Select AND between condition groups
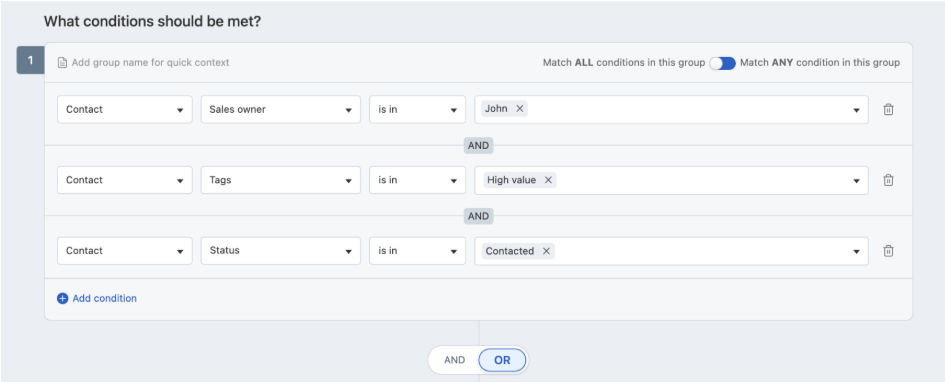This screenshot has width=945, height=382. click(454, 360)
